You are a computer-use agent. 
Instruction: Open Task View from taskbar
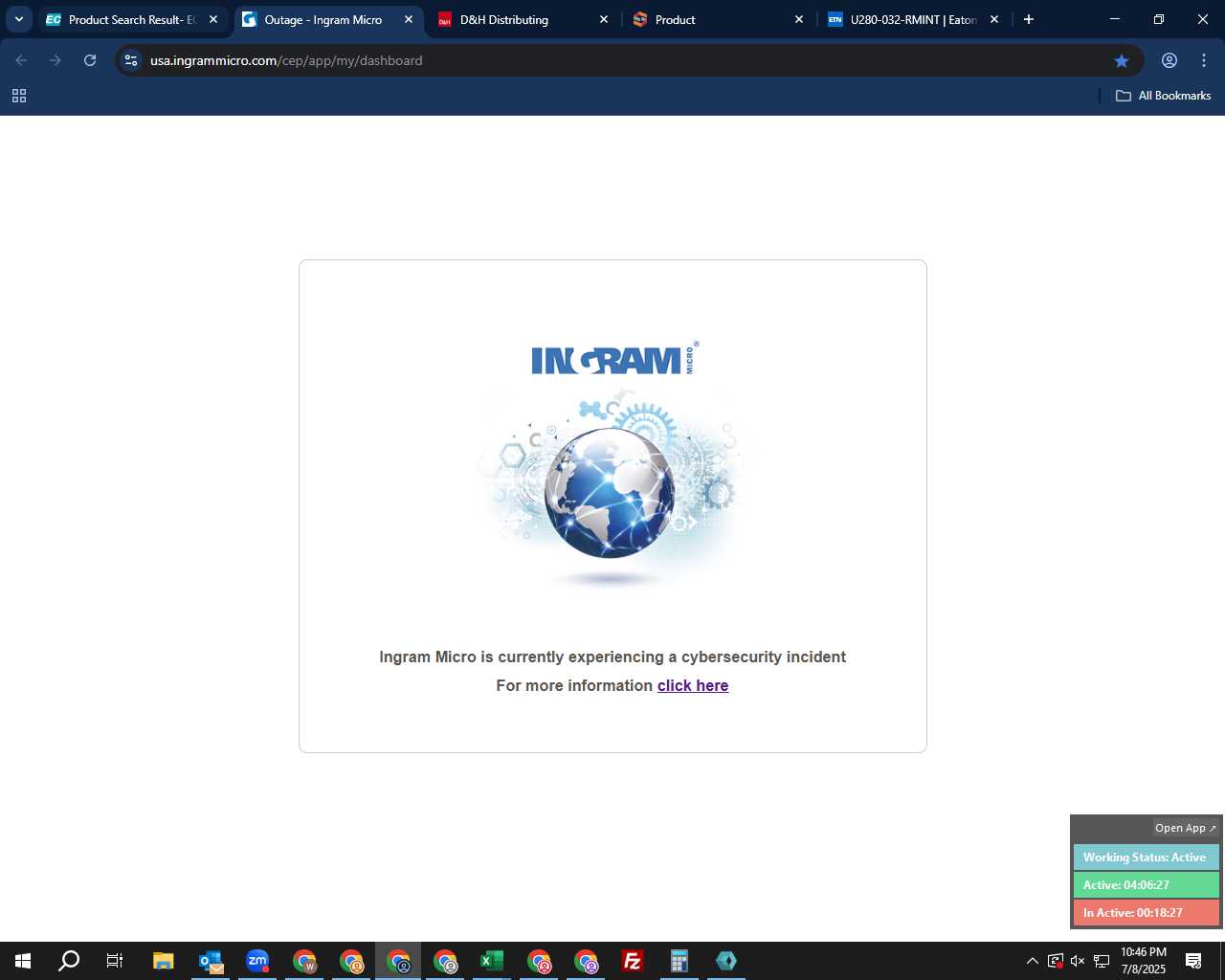click(115, 961)
